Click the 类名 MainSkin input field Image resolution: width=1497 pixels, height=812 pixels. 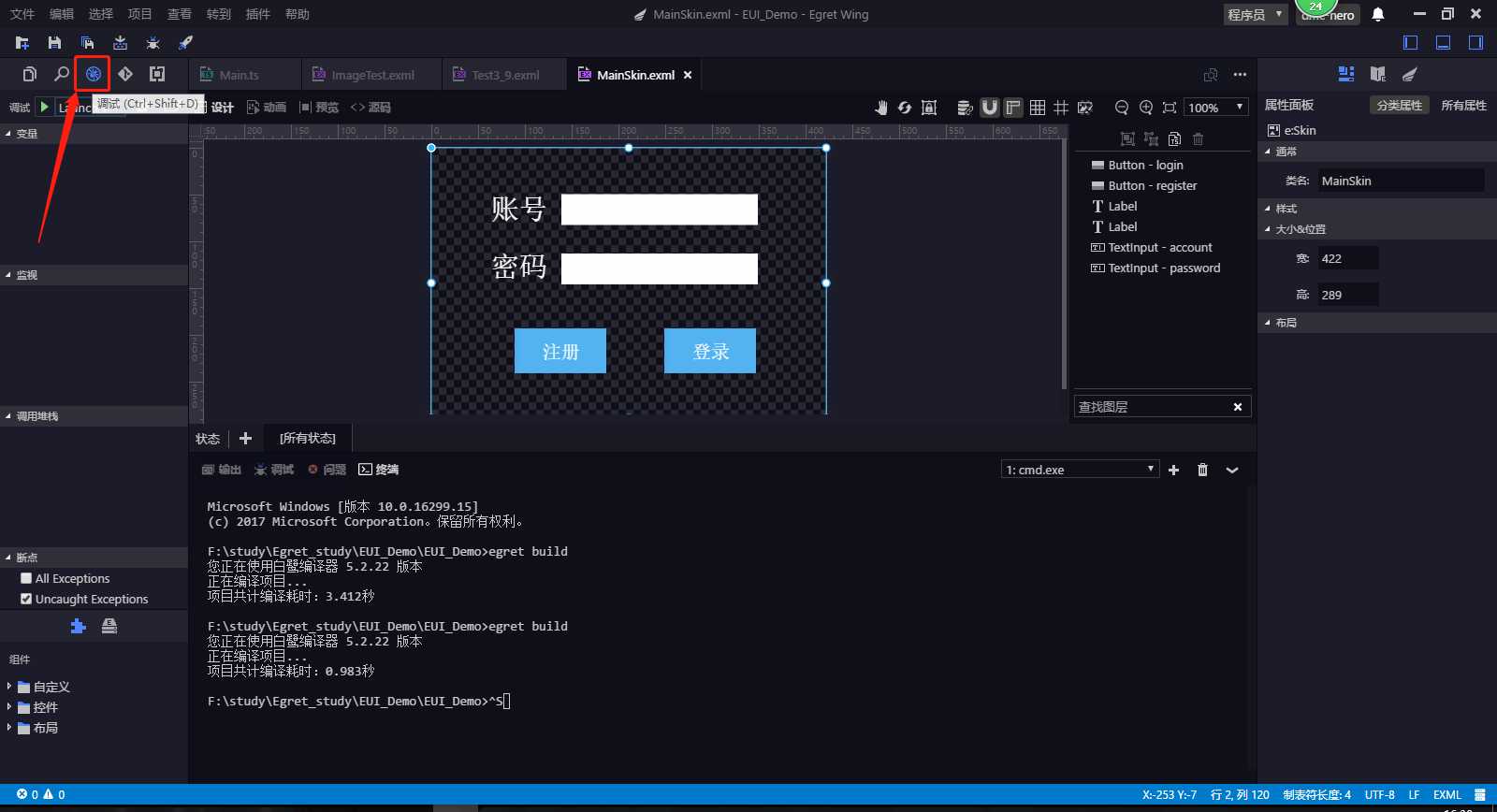pos(1401,181)
